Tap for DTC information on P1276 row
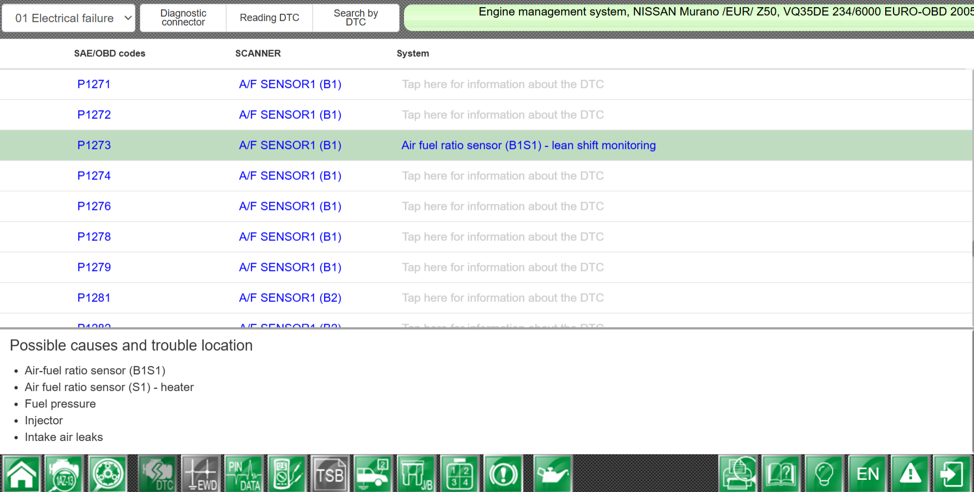Image resolution: width=974 pixels, height=492 pixels. (x=503, y=206)
